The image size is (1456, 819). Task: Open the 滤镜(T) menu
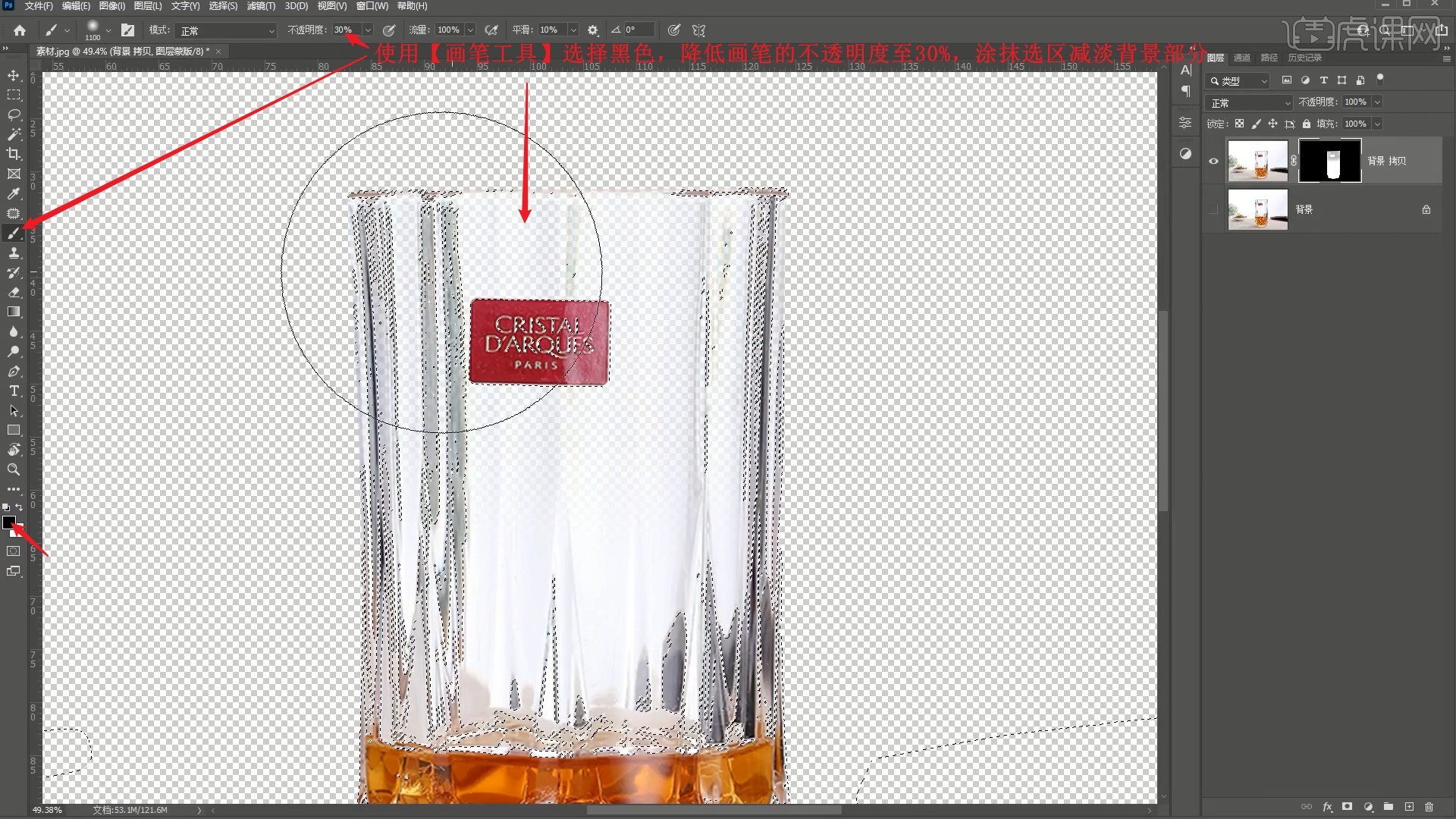click(x=260, y=6)
